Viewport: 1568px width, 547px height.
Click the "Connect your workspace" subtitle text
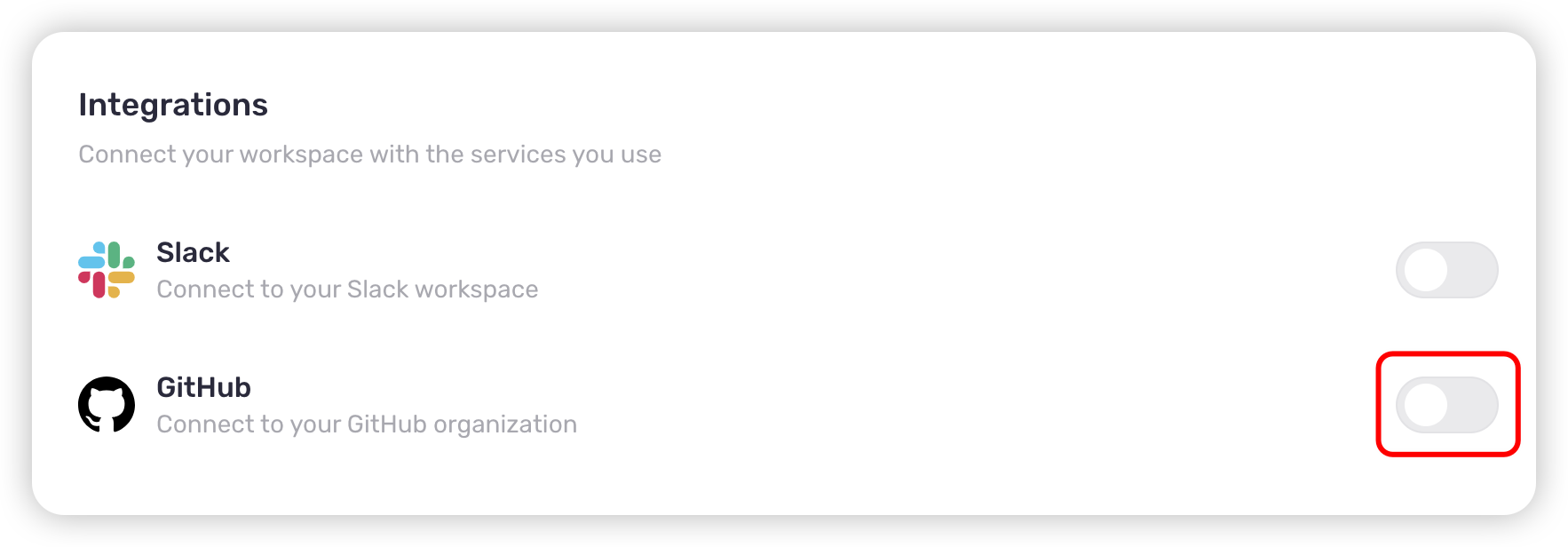tap(369, 155)
